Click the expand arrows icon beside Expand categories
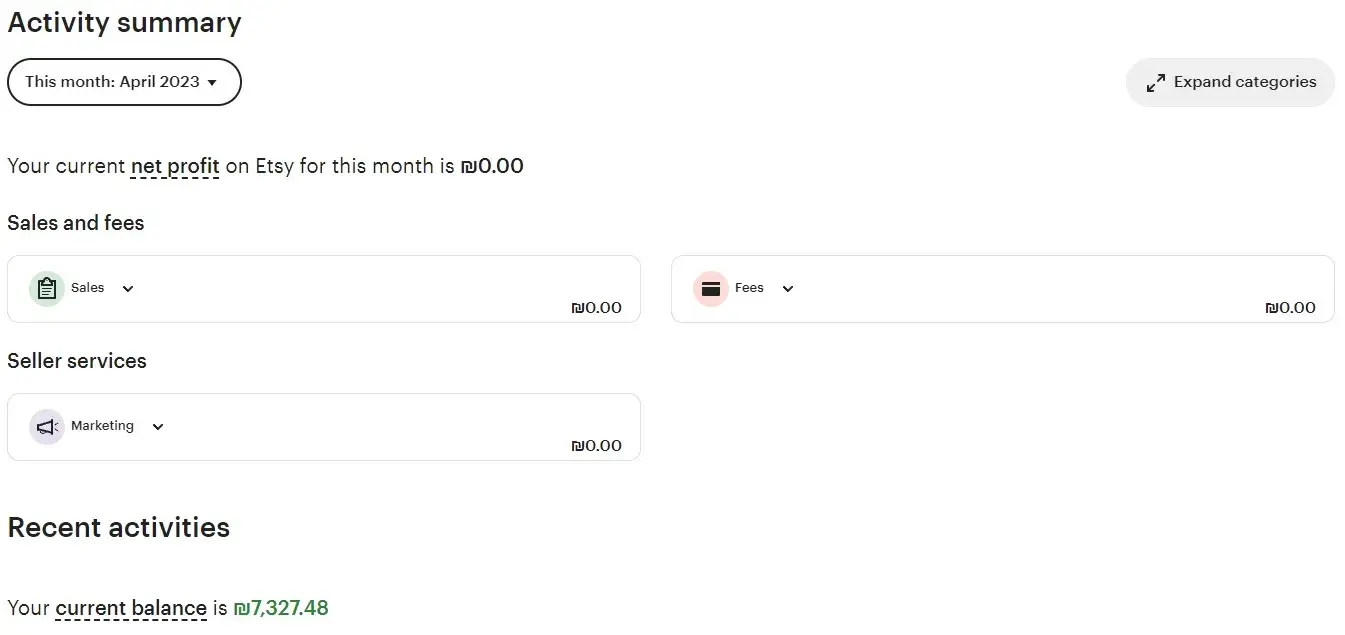 (x=1156, y=83)
